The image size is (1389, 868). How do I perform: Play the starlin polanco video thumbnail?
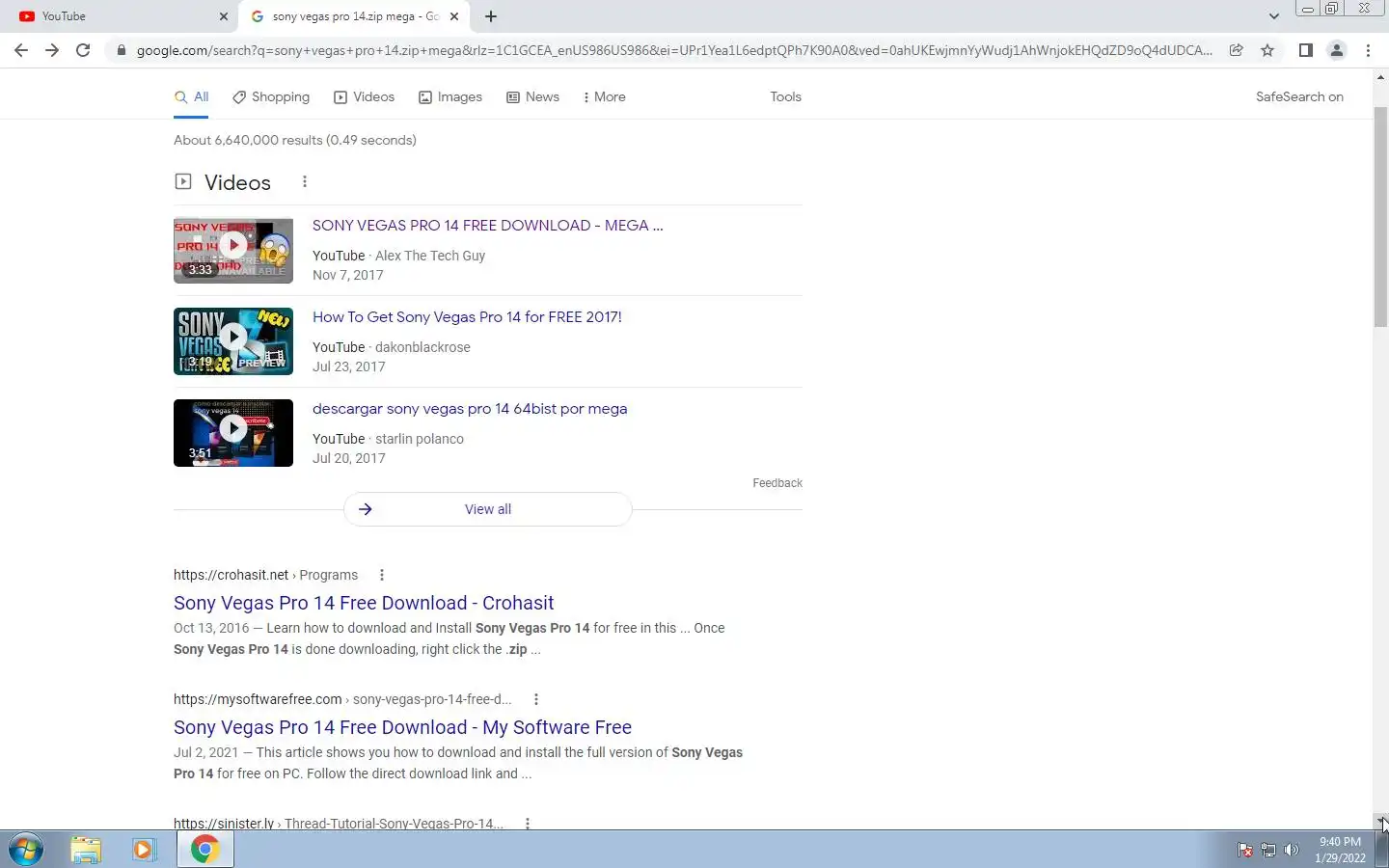point(233,433)
